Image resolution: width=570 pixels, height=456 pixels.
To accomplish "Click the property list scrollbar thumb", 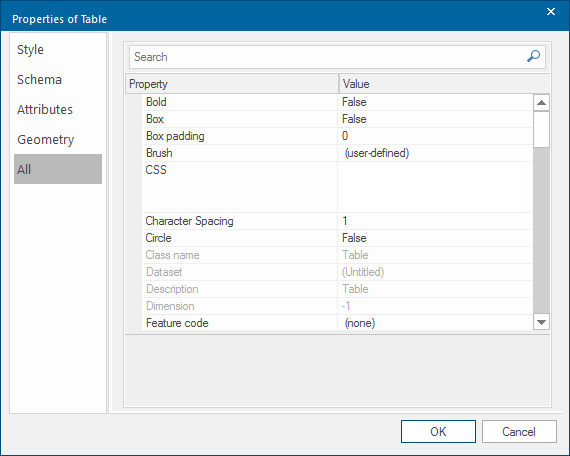I will tap(541, 129).
